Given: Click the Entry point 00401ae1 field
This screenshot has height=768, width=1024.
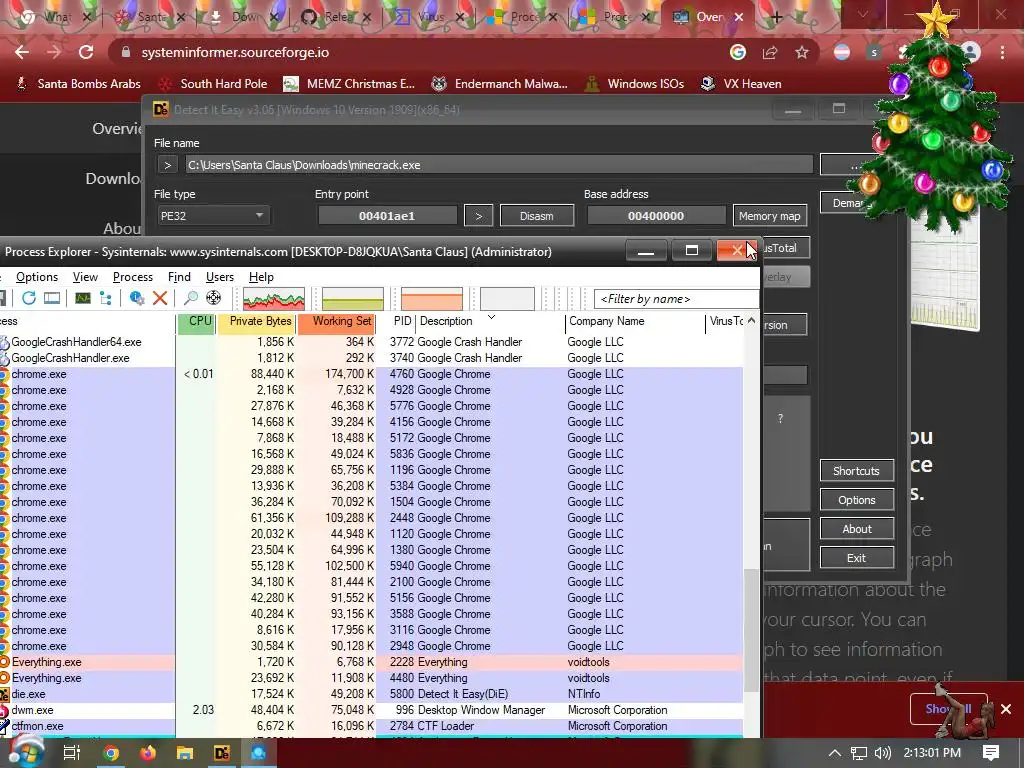Looking at the screenshot, I should pyautogui.click(x=387, y=216).
